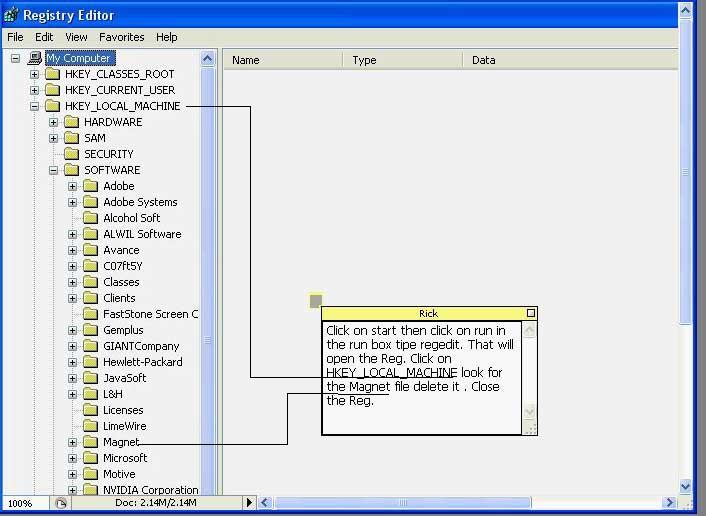Expand the Microsoft key node

73,458
